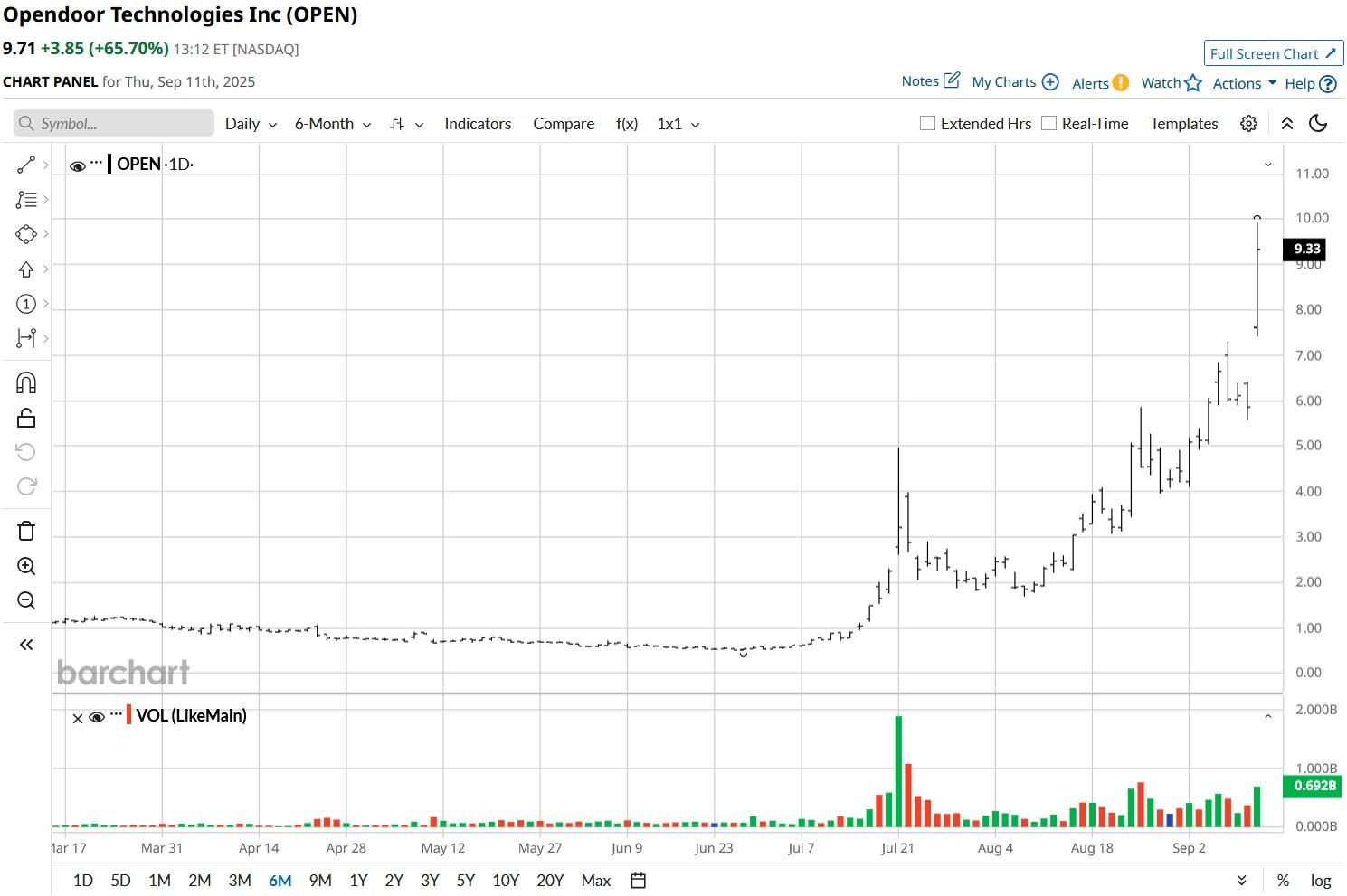Image resolution: width=1347 pixels, height=896 pixels.
Task: Redo the chart action
Action: (x=26, y=486)
